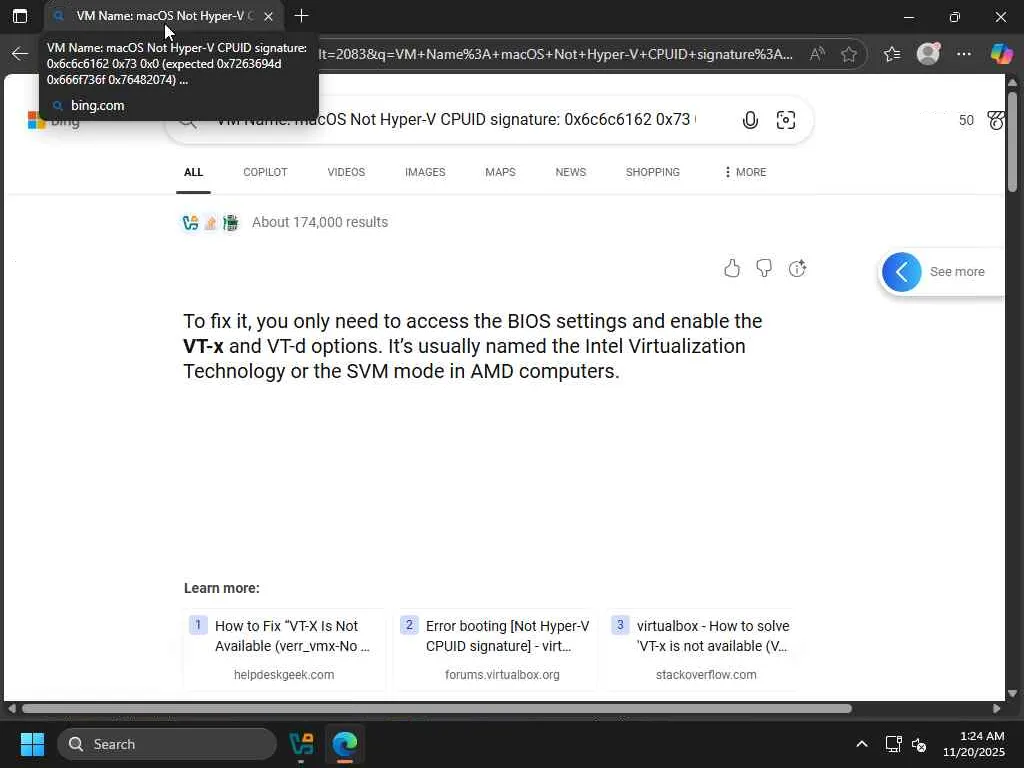Open the network status tray icon
1024x768 pixels.
click(x=893, y=744)
